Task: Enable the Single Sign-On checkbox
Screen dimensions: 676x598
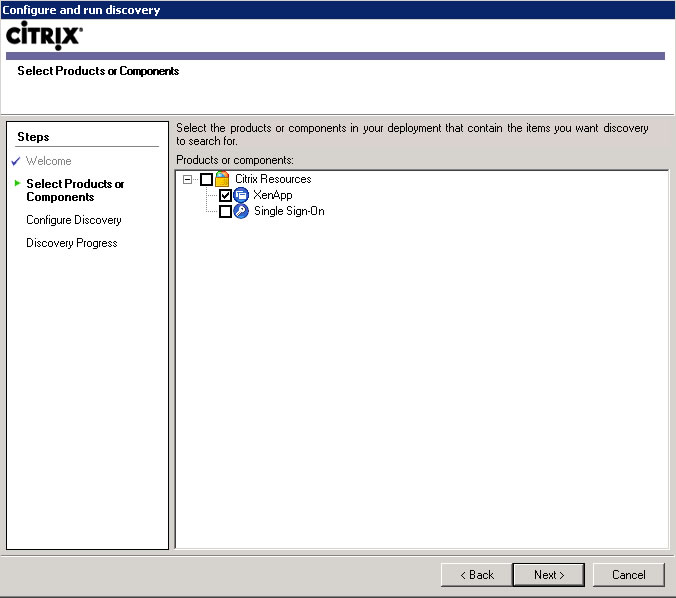Action: tap(225, 211)
